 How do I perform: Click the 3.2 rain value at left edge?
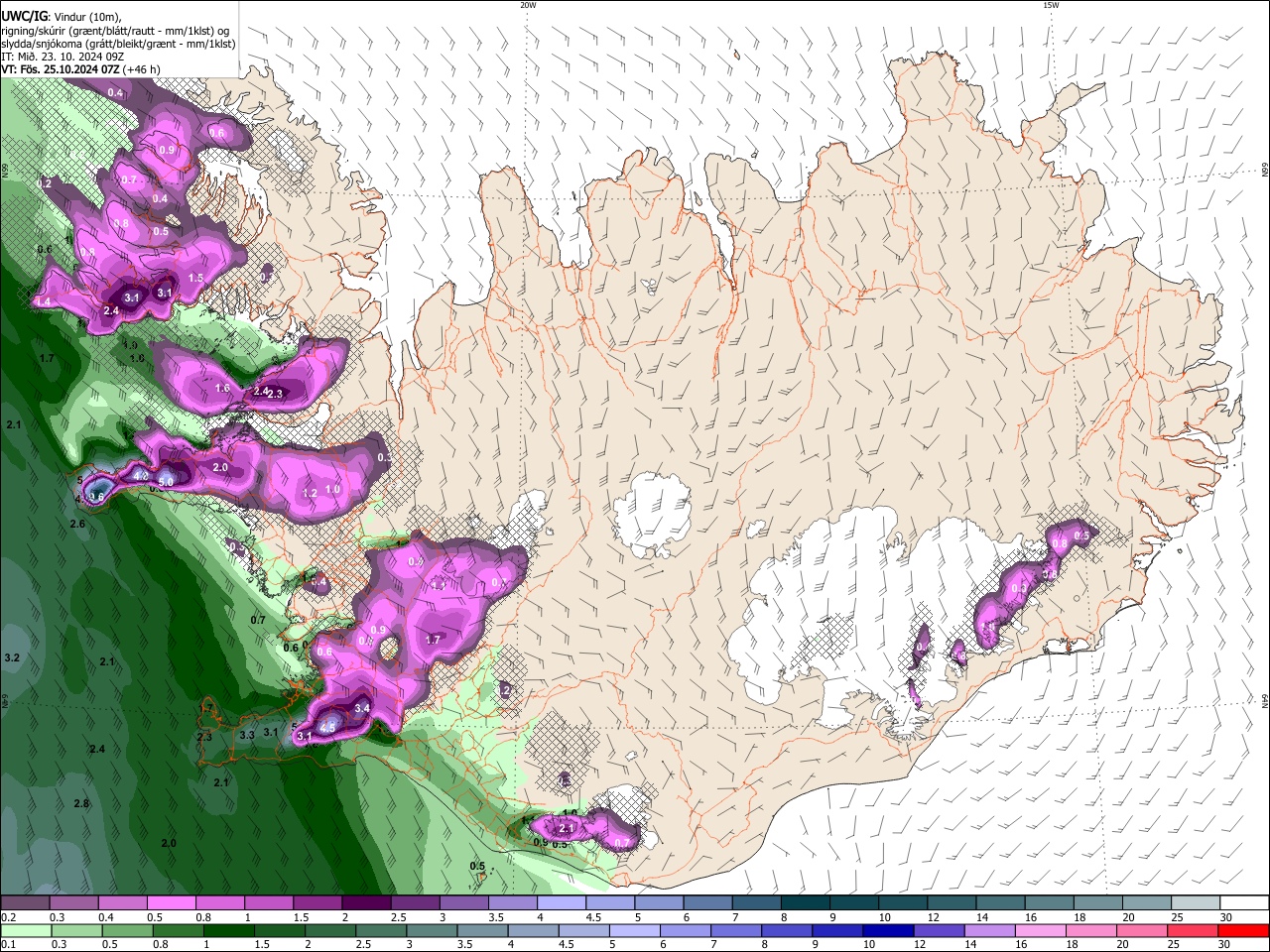pyautogui.click(x=12, y=658)
